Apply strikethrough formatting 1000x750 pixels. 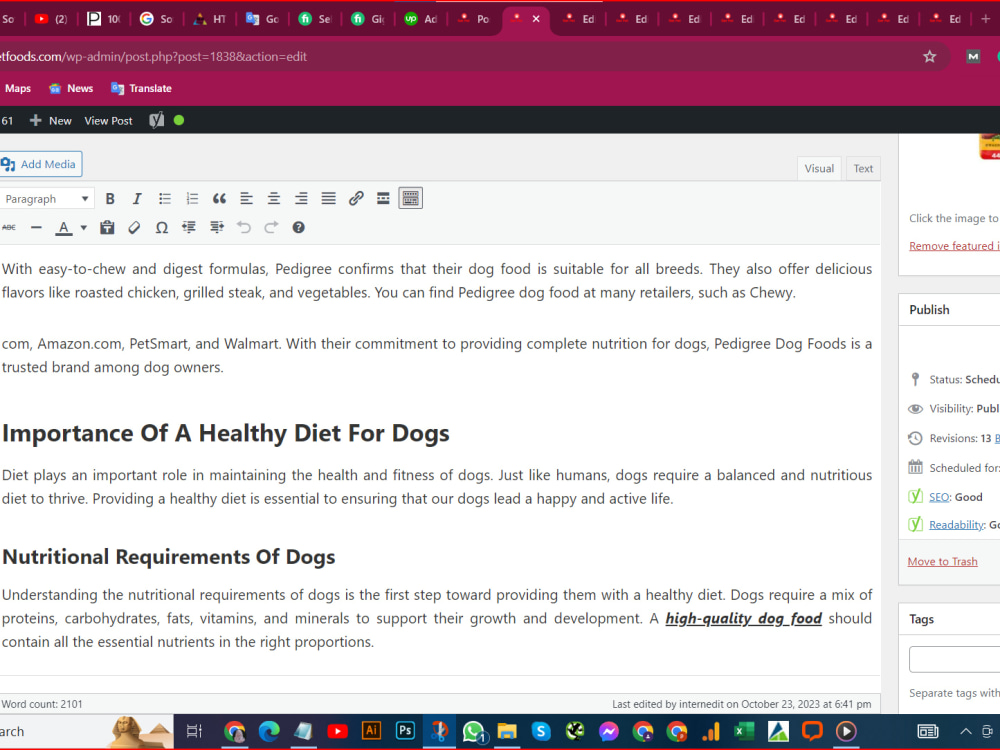[9, 228]
